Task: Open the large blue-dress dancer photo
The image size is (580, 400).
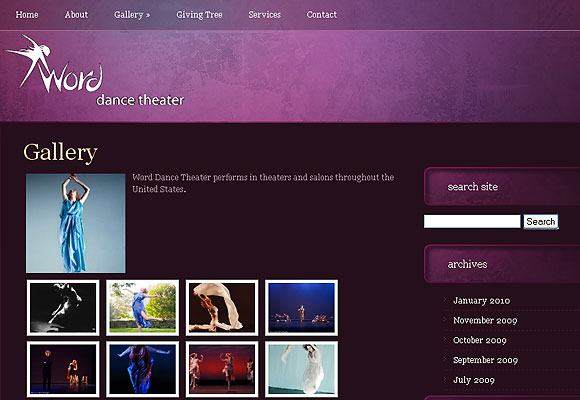Action: 75,223
